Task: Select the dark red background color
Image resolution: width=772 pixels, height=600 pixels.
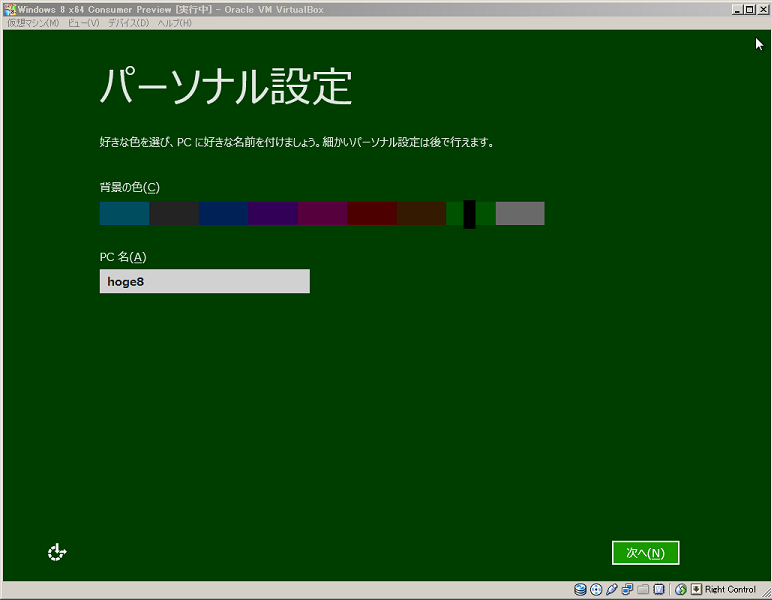Action: click(371, 213)
